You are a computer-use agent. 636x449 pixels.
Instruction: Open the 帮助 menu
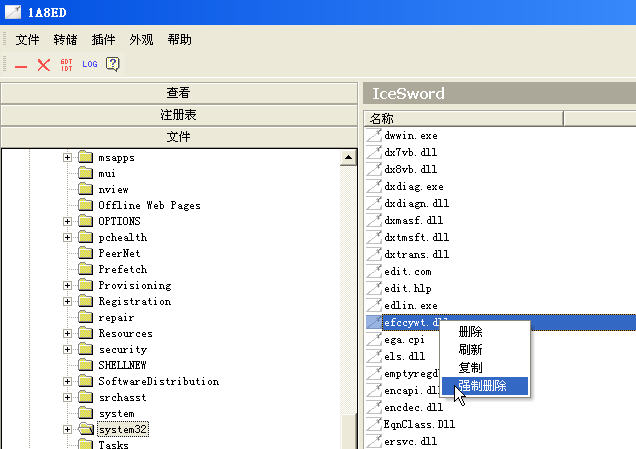pos(179,40)
